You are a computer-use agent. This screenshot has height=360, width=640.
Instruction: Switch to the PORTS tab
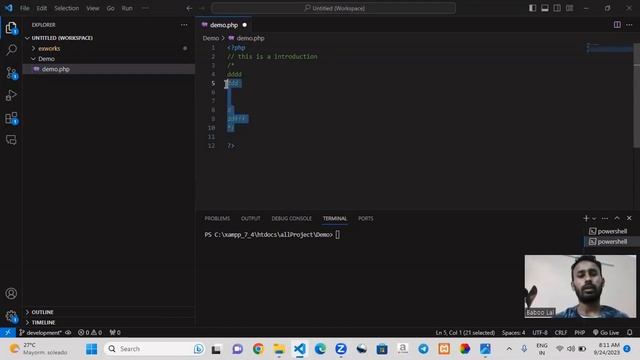(x=366, y=219)
